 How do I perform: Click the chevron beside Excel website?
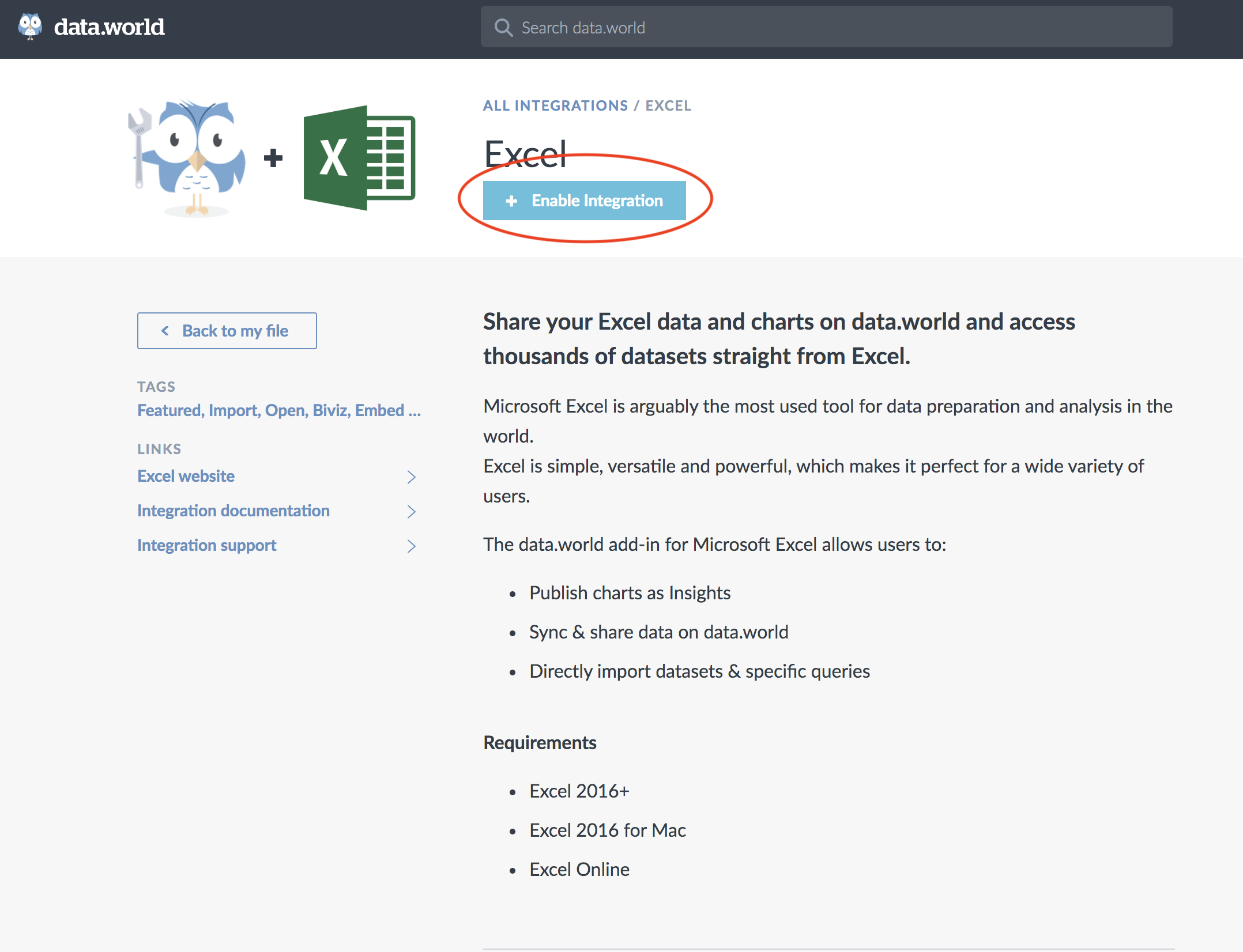click(411, 477)
